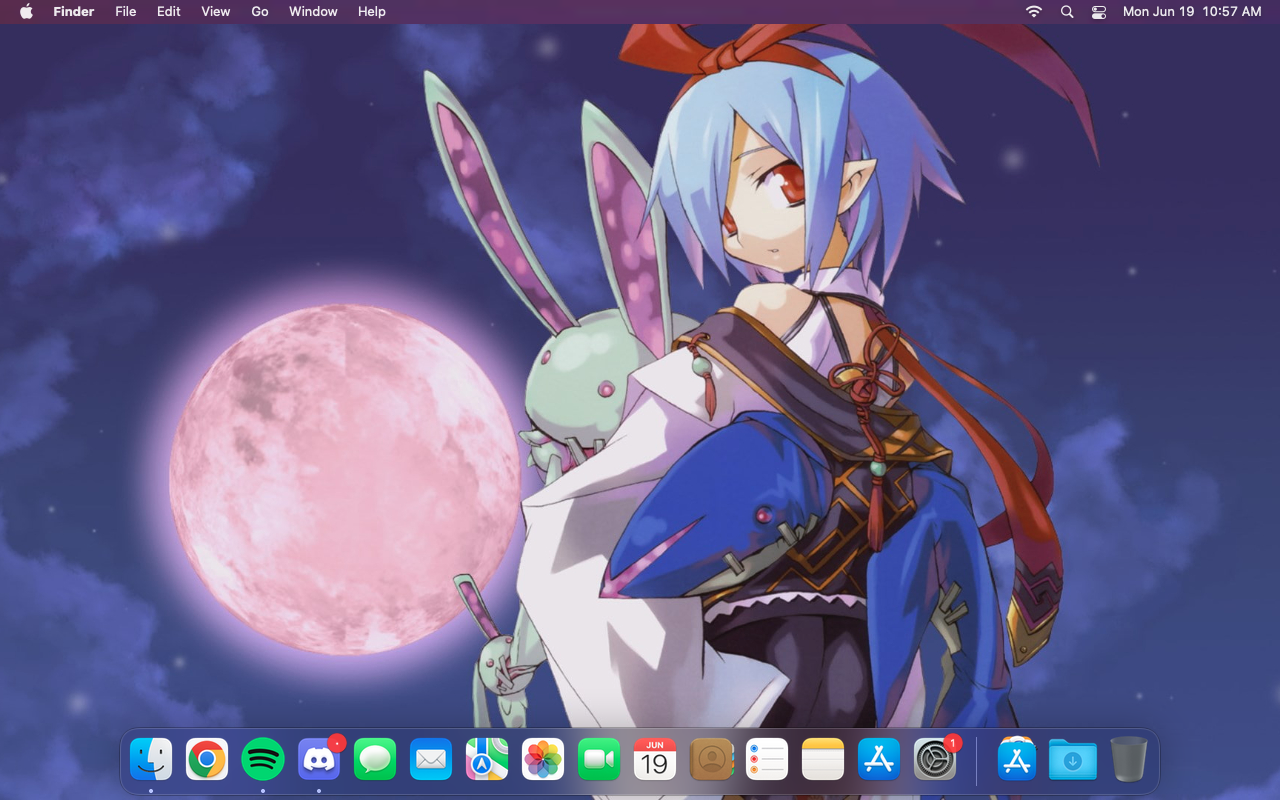Screen dimensions: 1280x800
Task: Launch Google Chrome from the Dock
Action: [x=207, y=760]
